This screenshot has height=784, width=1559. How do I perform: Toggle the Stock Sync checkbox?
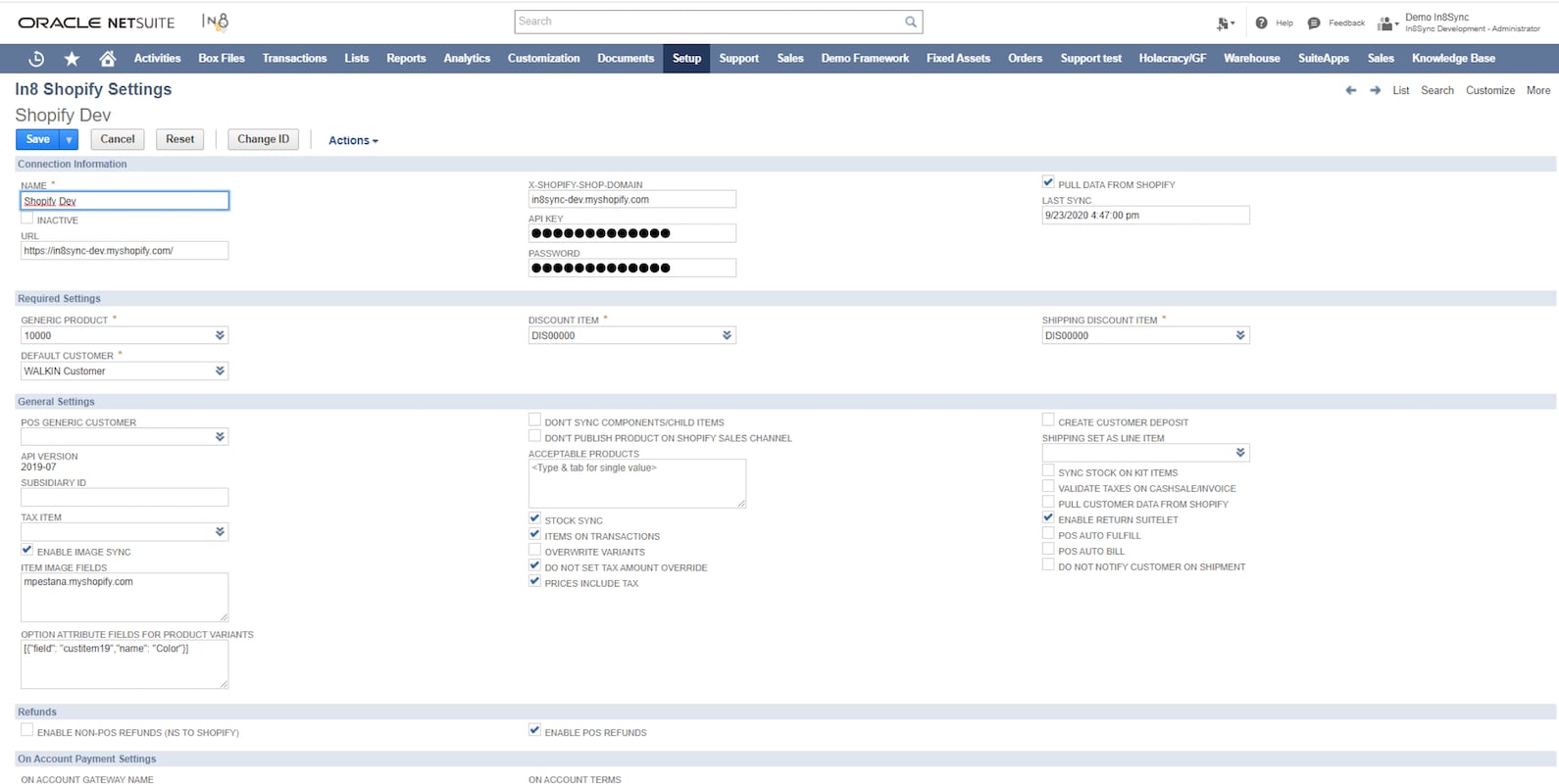point(534,518)
